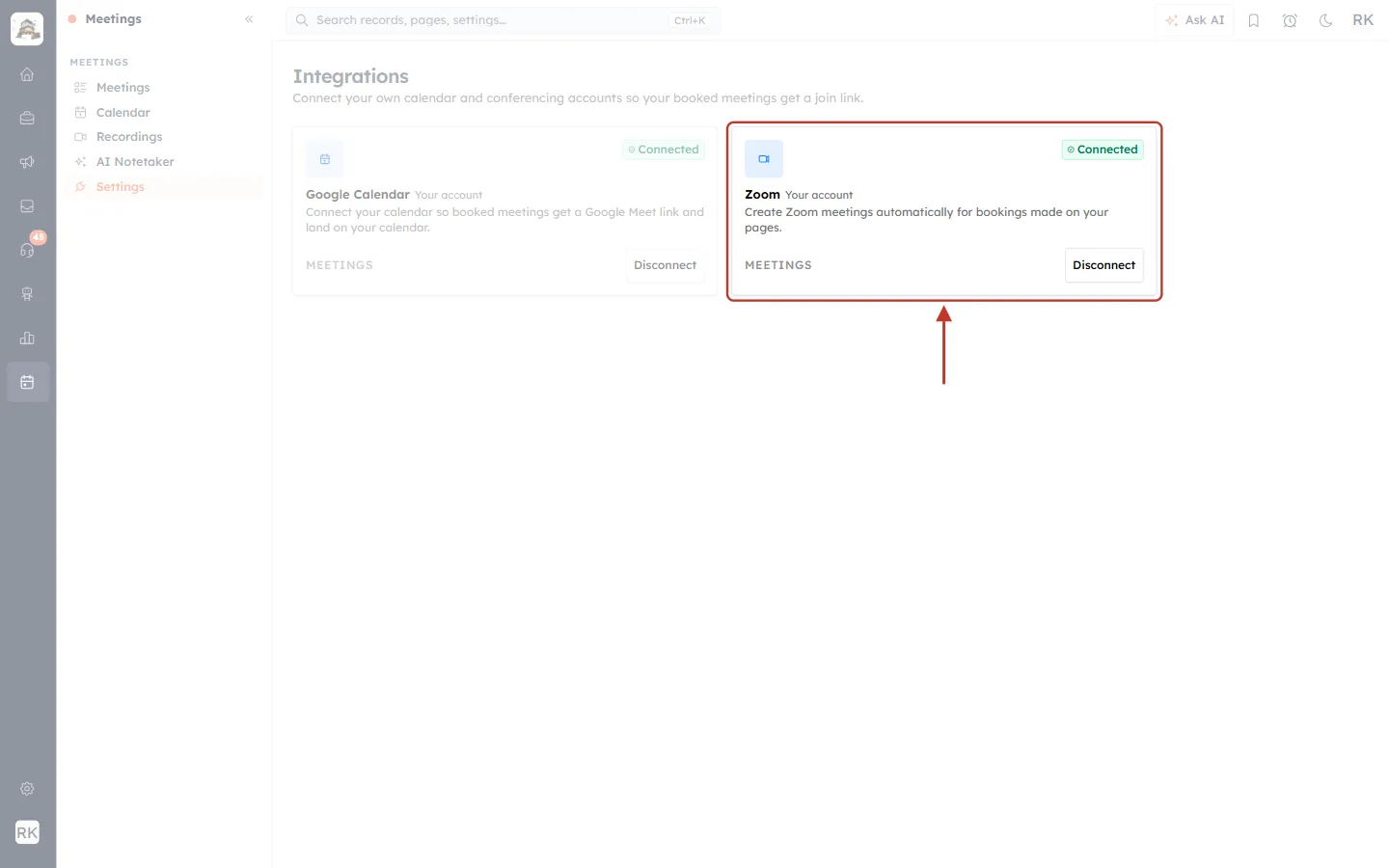
Task: Open the inbox tray icon
Action: (27, 206)
